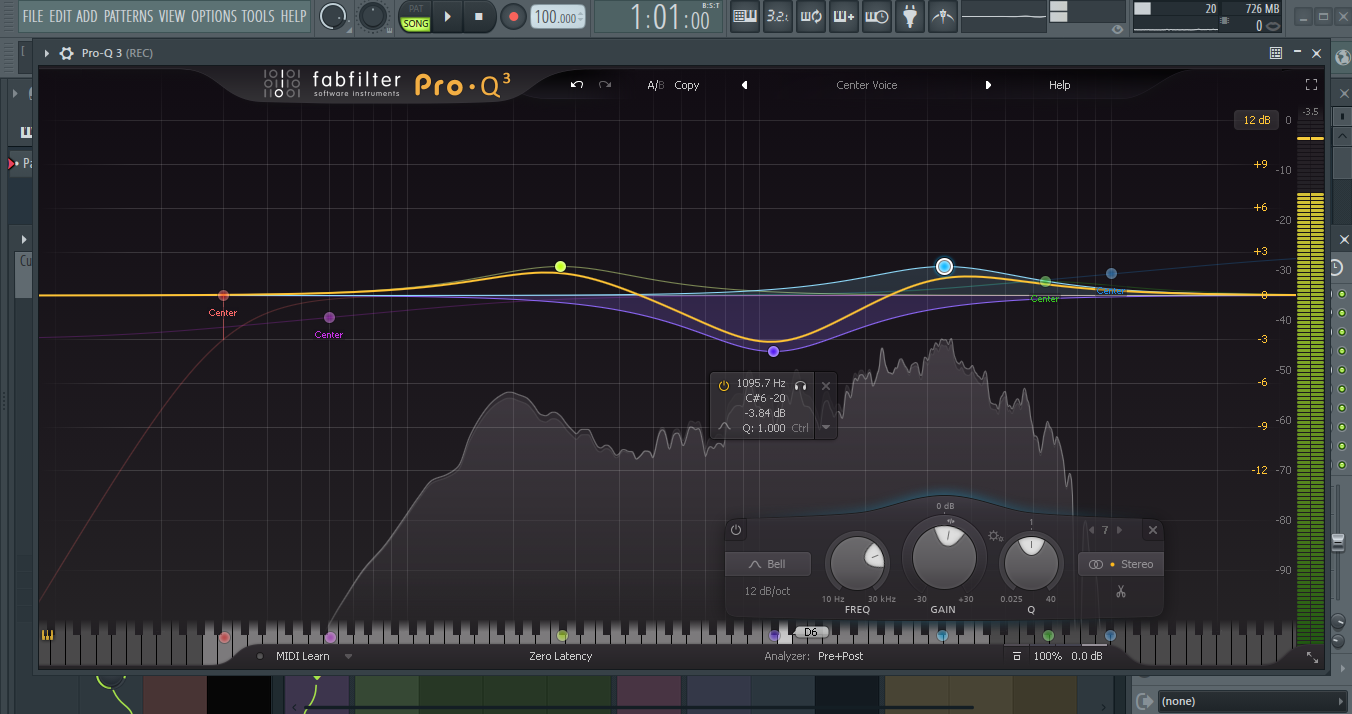Click the FL Studio stop button

click(478, 16)
